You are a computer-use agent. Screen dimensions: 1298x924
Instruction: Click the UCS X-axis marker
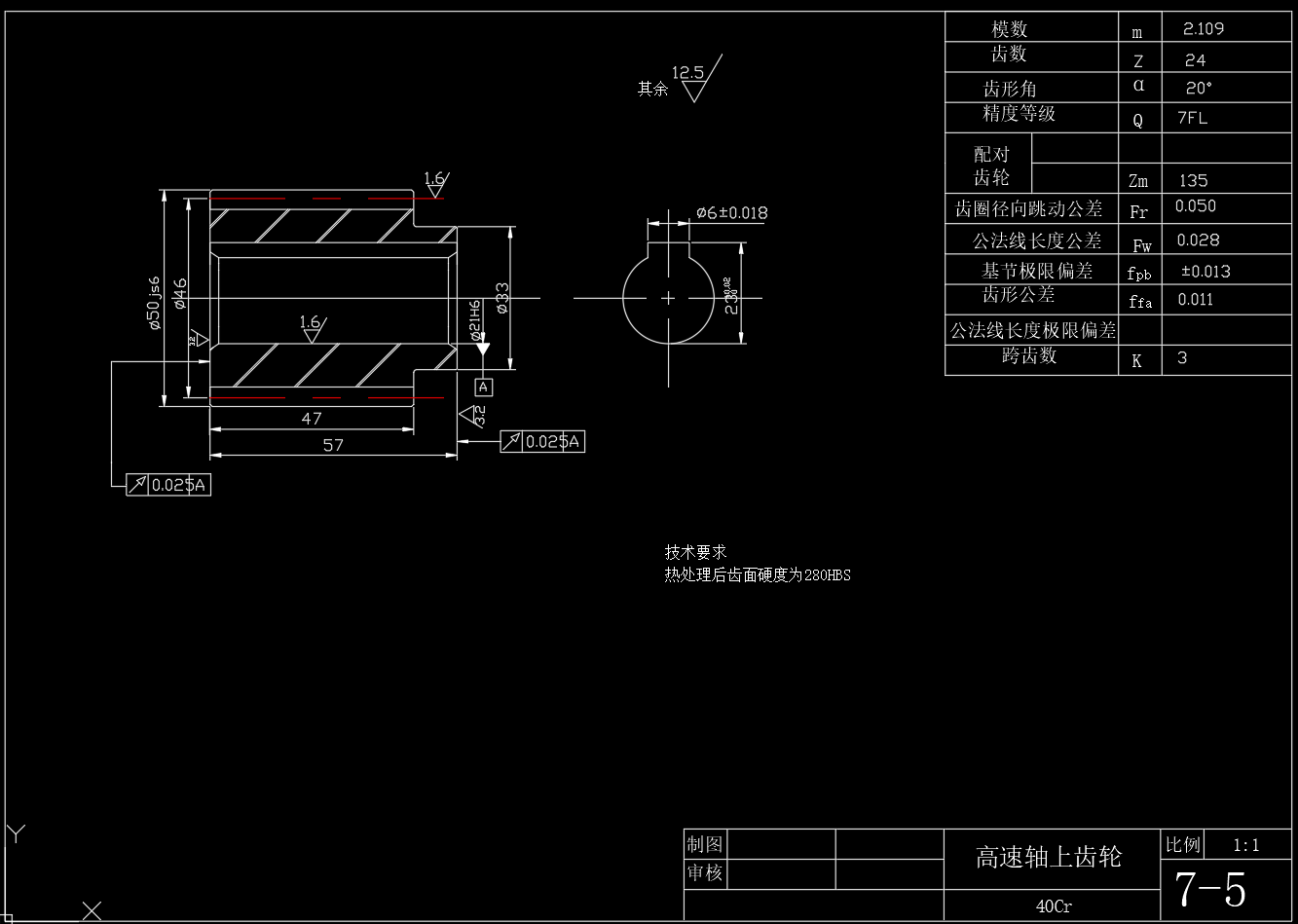(93, 910)
